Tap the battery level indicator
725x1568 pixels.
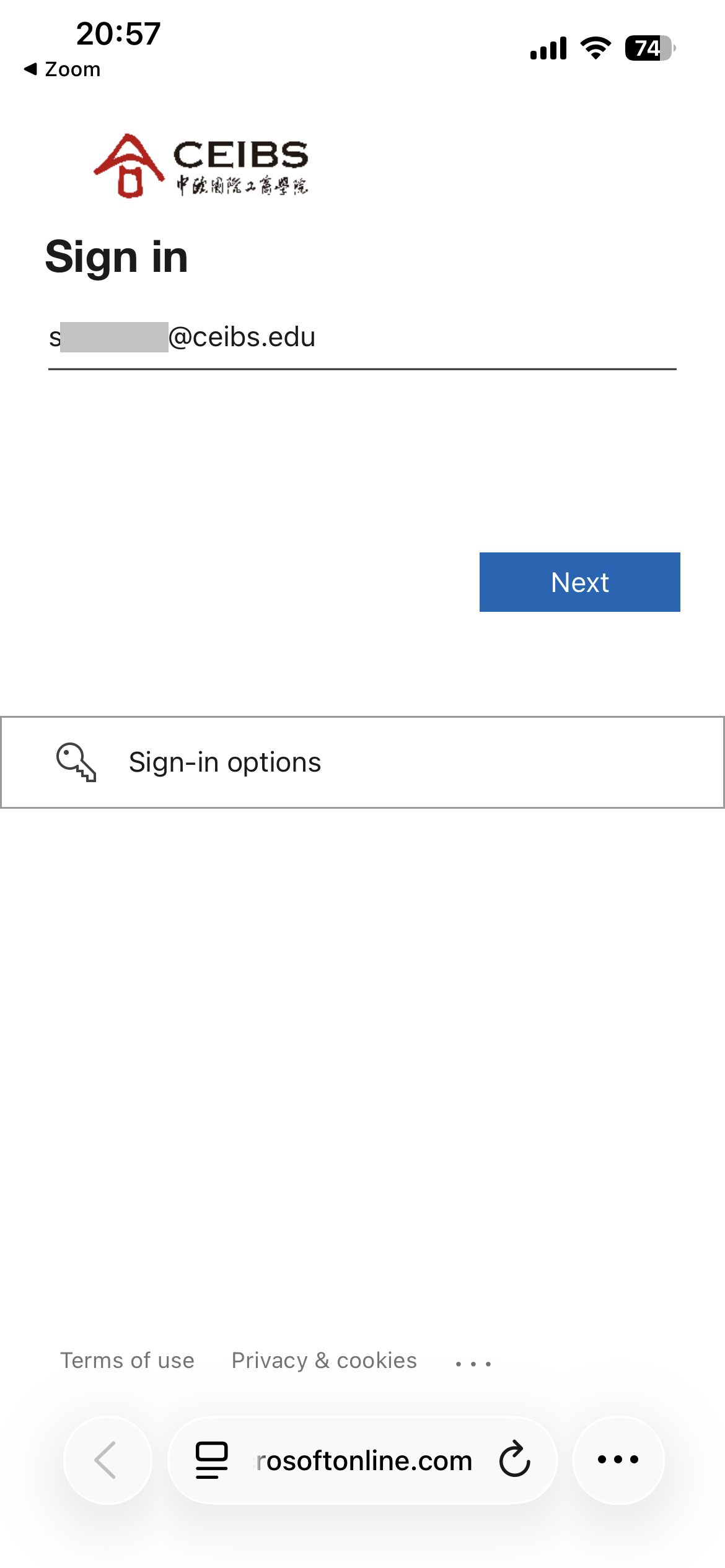(x=649, y=48)
